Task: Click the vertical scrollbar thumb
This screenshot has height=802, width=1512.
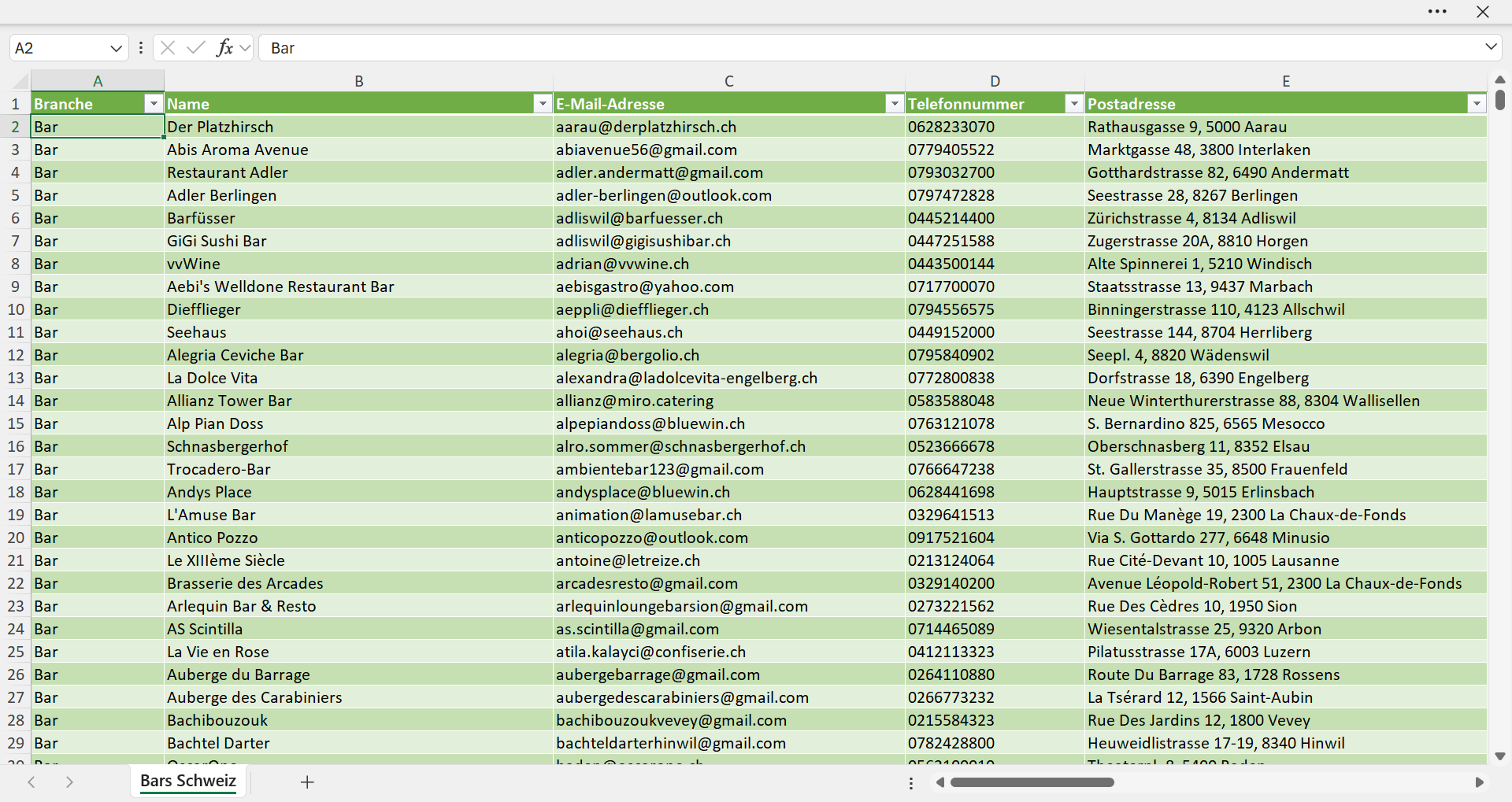Action: click(x=1499, y=99)
